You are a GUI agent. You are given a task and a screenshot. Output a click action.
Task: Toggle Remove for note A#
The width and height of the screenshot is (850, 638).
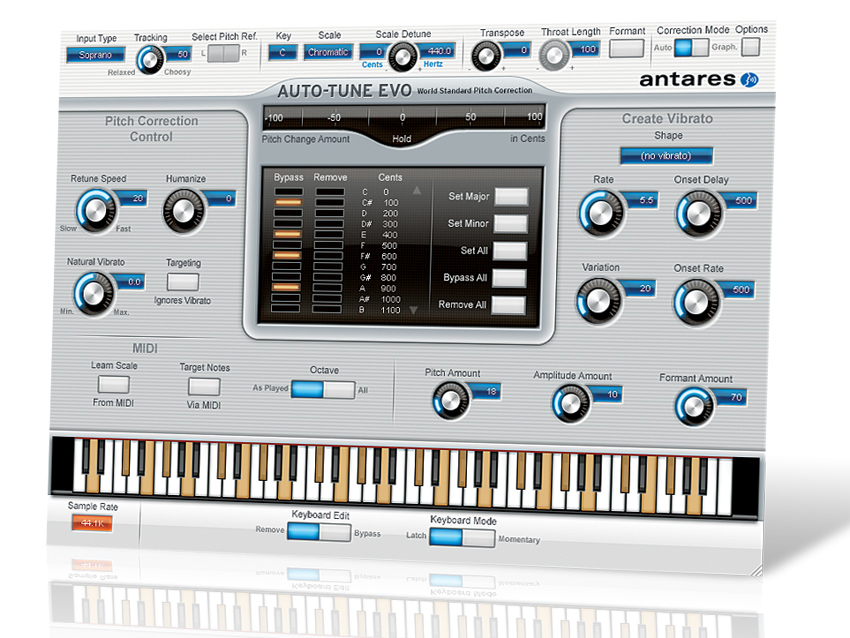(x=327, y=298)
